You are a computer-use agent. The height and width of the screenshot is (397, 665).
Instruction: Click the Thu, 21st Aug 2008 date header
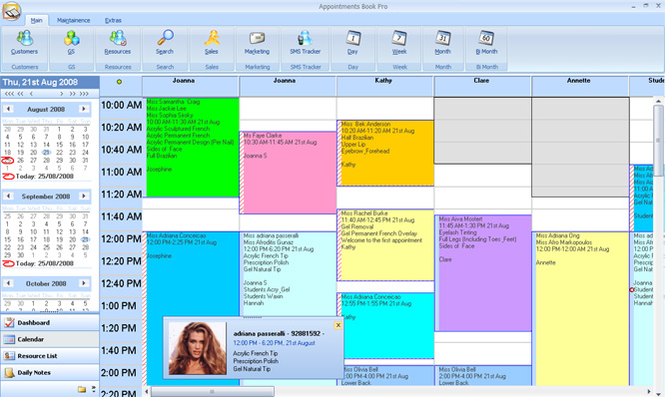coord(50,82)
